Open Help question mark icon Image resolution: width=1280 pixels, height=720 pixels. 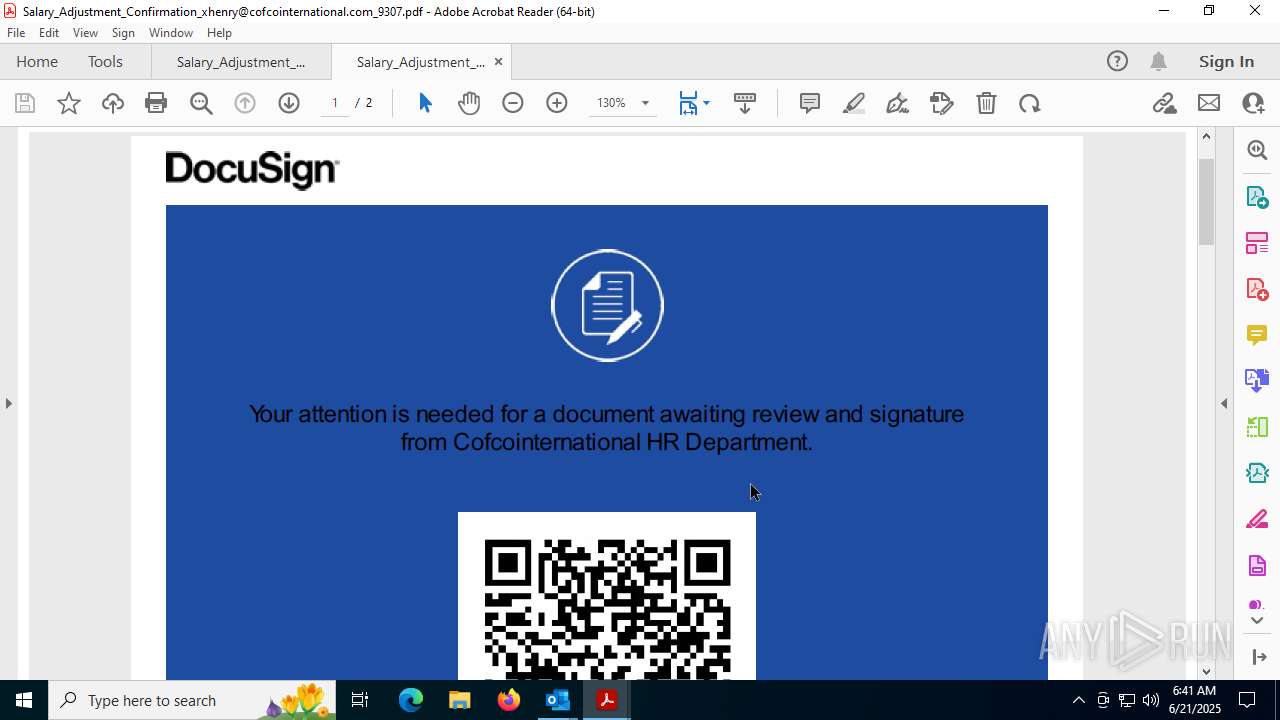pos(1117,61)
